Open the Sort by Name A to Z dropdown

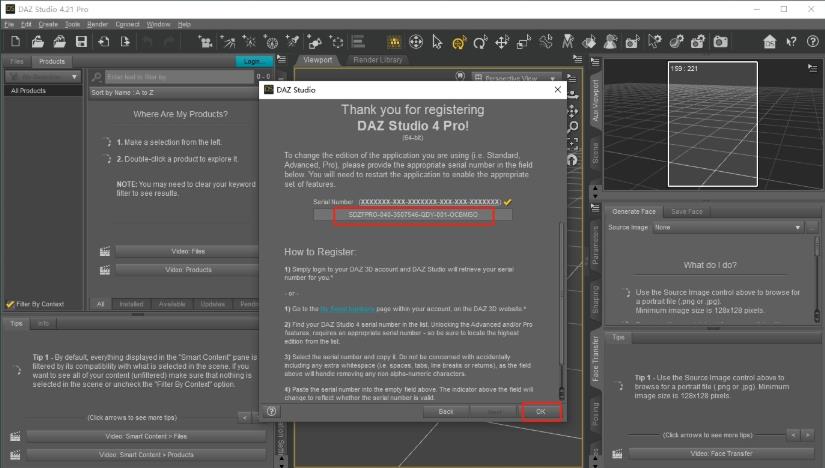pos(174,93)
